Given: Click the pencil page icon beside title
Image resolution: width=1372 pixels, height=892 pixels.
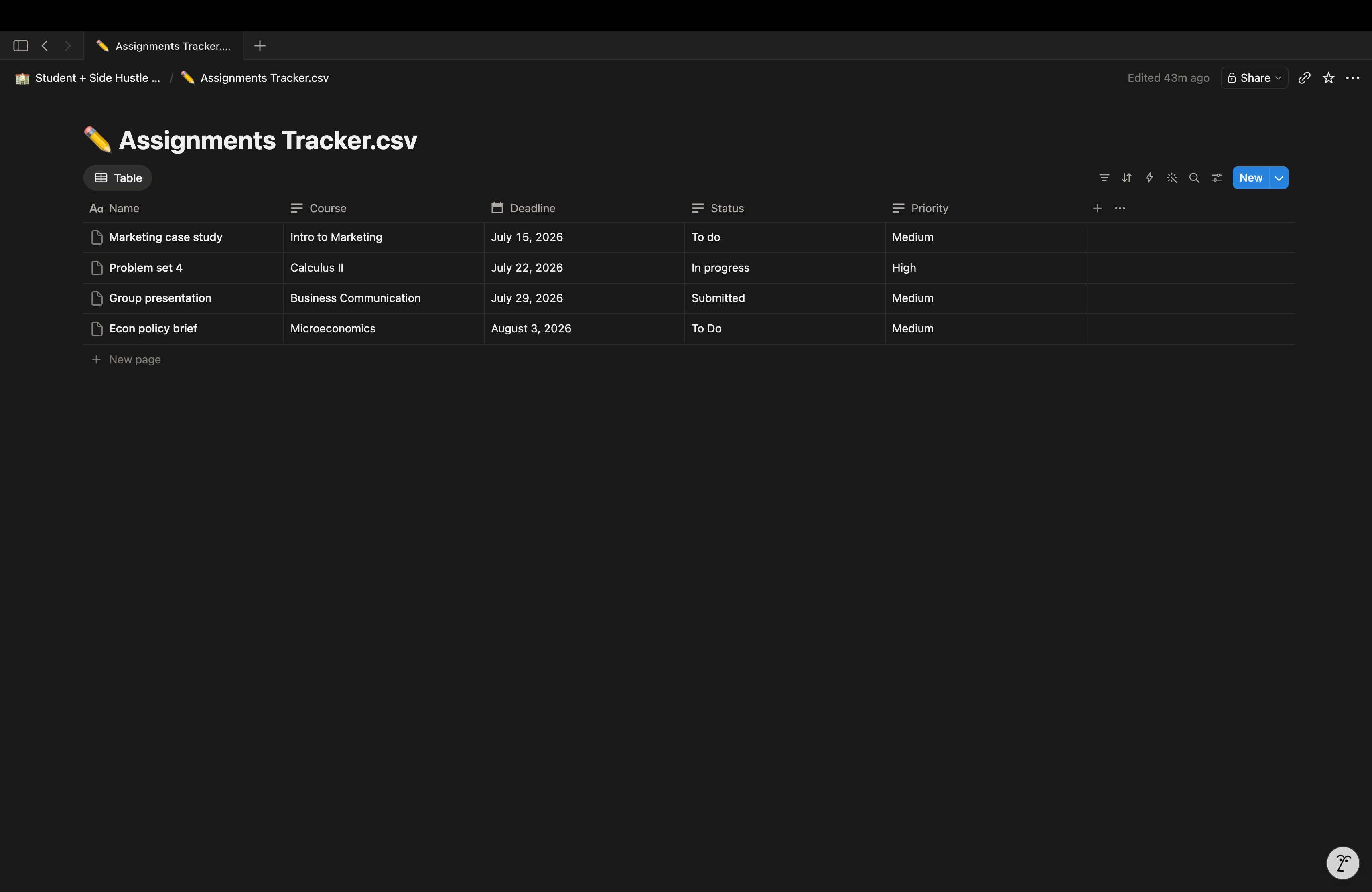Looking at the screenshot, I should pos(97,140).
